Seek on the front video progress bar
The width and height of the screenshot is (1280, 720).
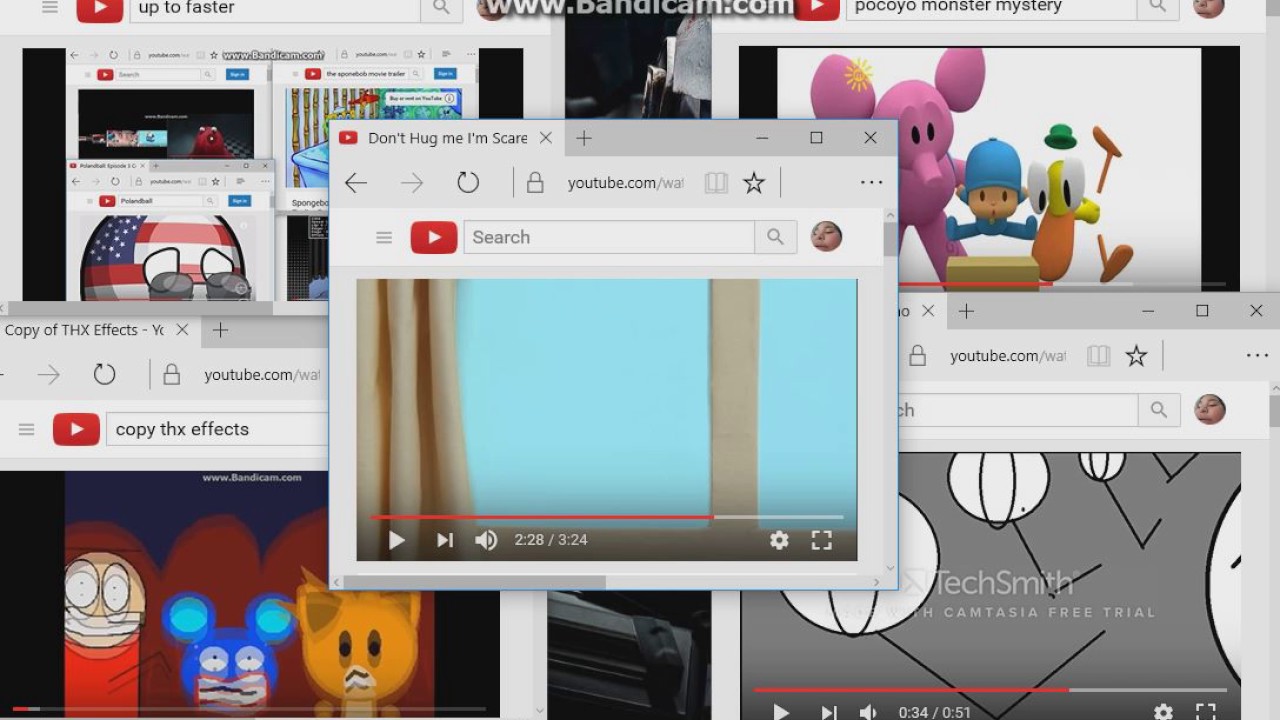[x=607, y=517]
